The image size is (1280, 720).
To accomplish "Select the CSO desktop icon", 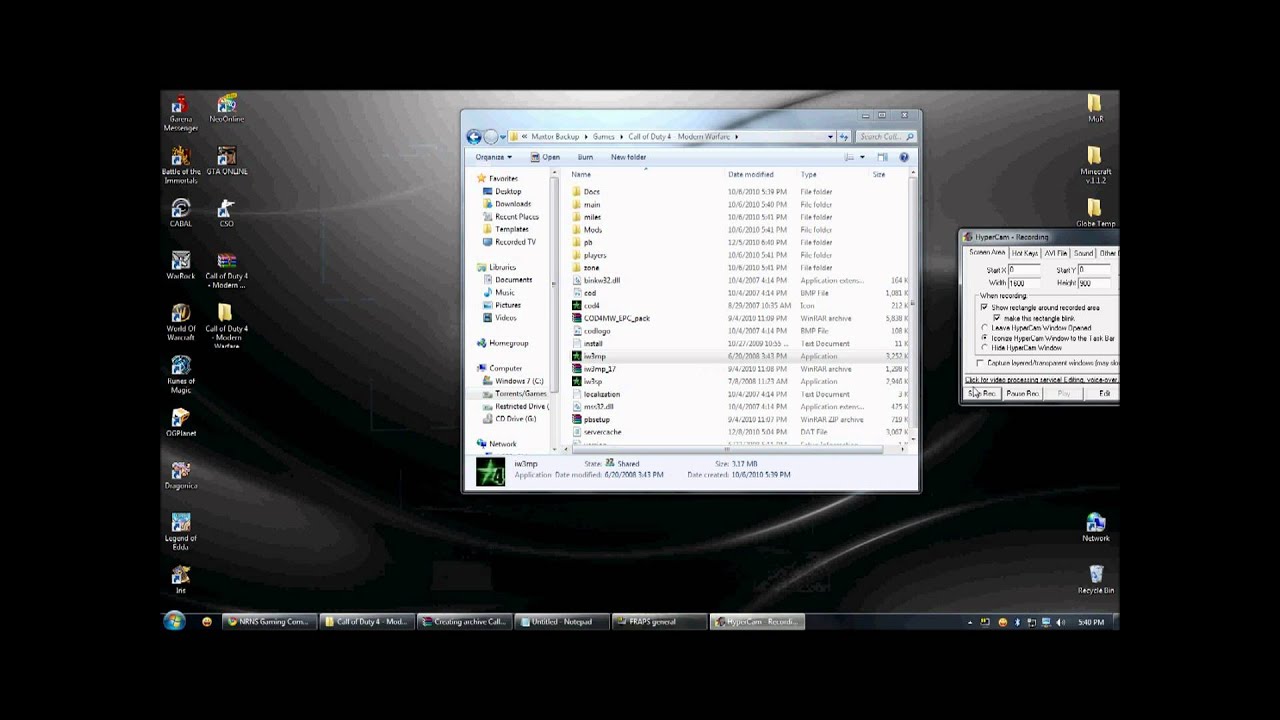I will coord(227,213).
